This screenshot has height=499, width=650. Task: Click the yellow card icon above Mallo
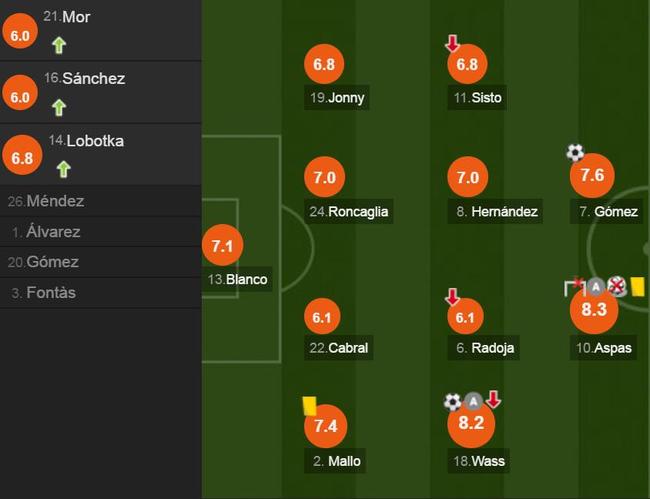pos(309,406)
